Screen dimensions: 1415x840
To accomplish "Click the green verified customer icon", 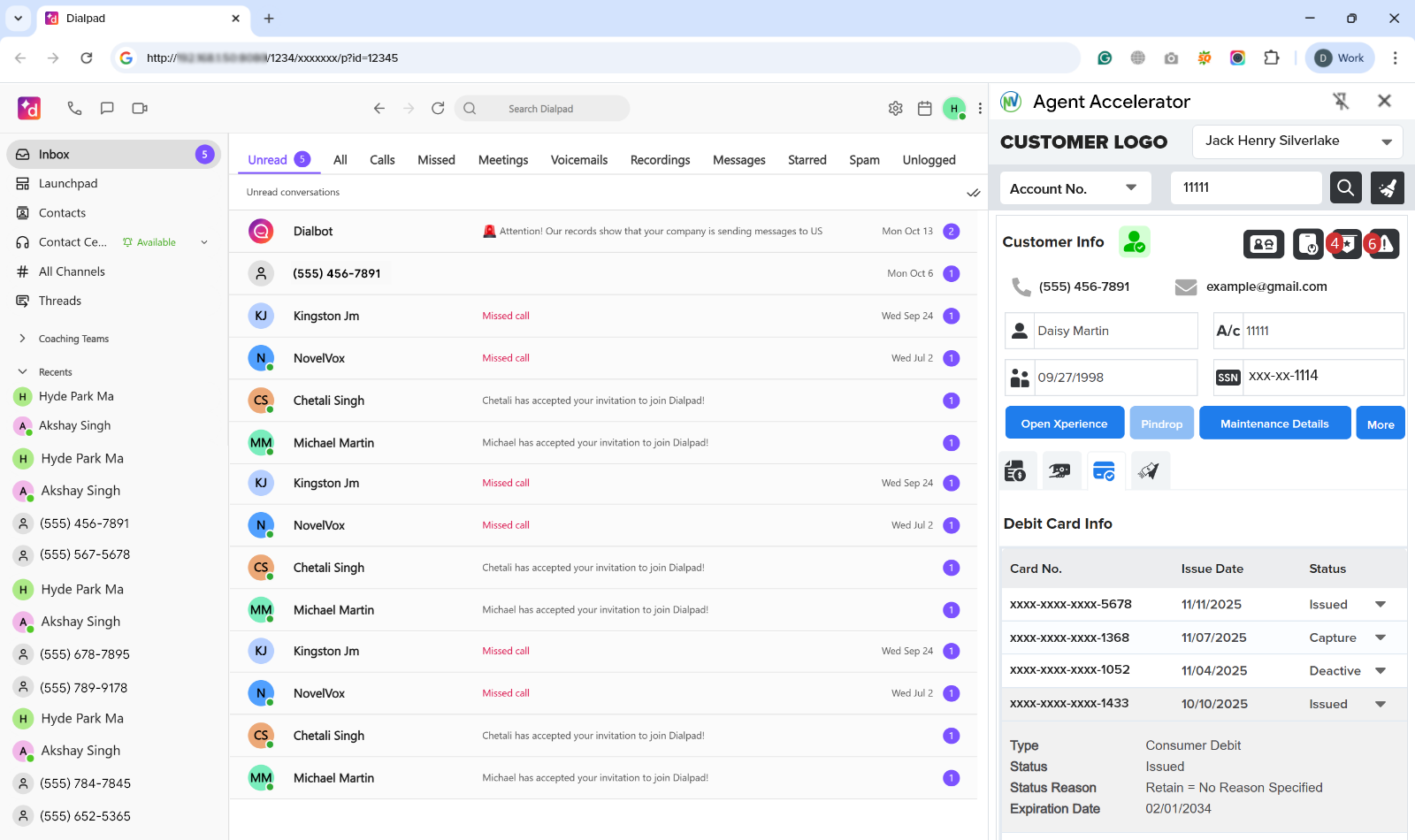I will click(1135, 241).
